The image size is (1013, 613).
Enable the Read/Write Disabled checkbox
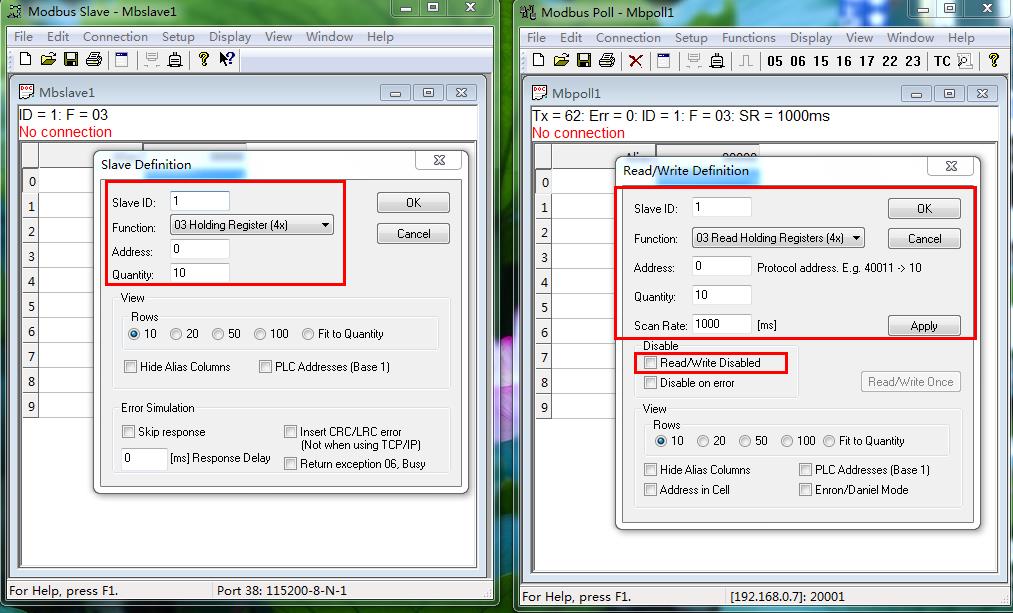coord(651,363)
